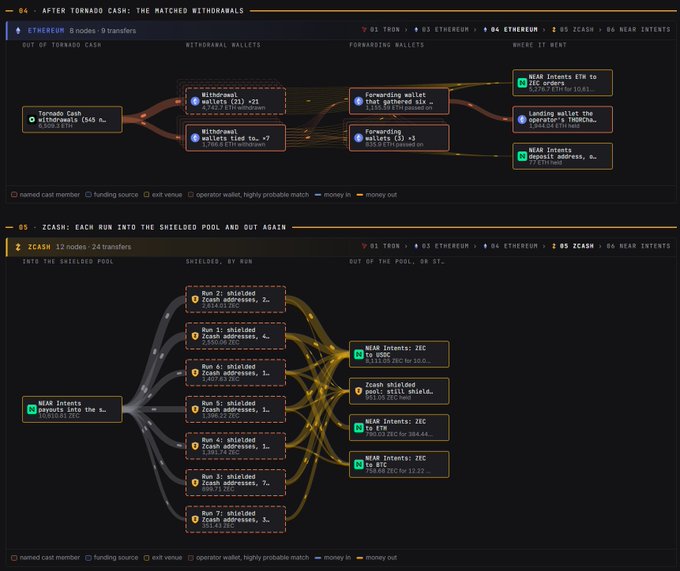Click 'ZCASH: EACH RUN INTO THE SHIELDED POOL' heading

[164, 227]
